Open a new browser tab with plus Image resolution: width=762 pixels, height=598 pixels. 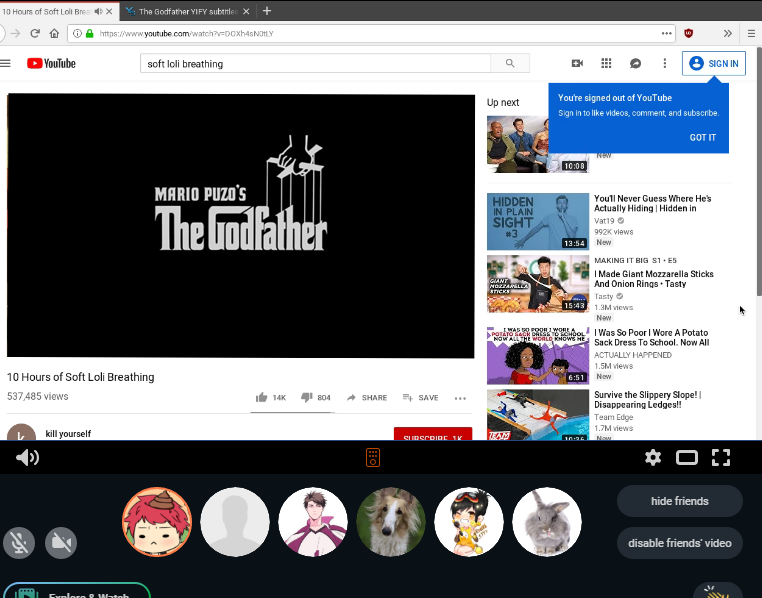point(267,11)
